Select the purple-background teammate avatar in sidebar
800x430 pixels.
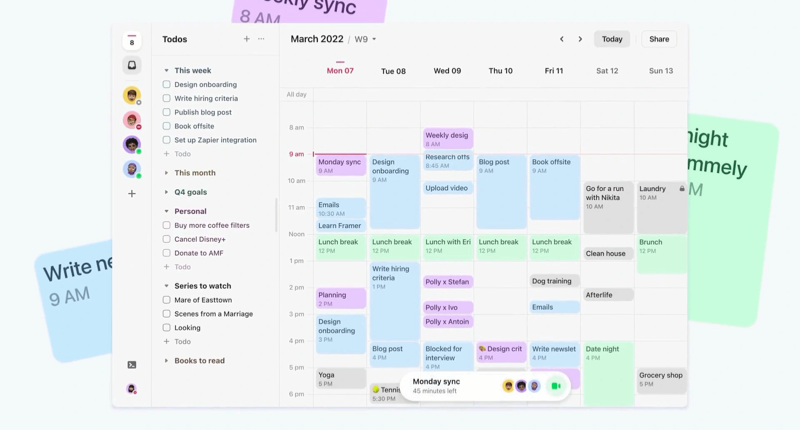click(x=132, y=144)
